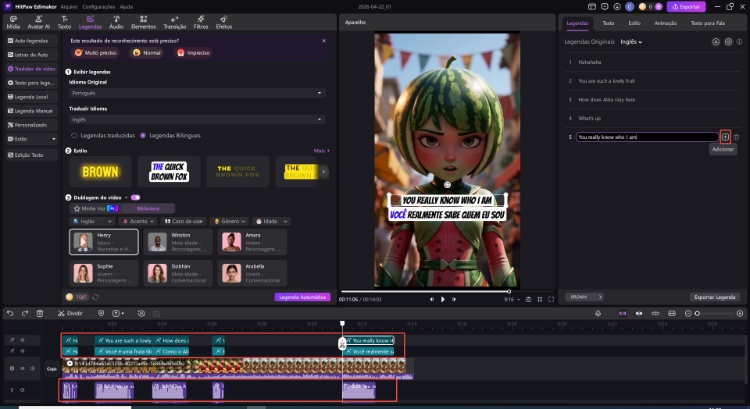750x409 pixels.
Task: Open the Idioma Original Português dropdown
Action: click(197, 93)
